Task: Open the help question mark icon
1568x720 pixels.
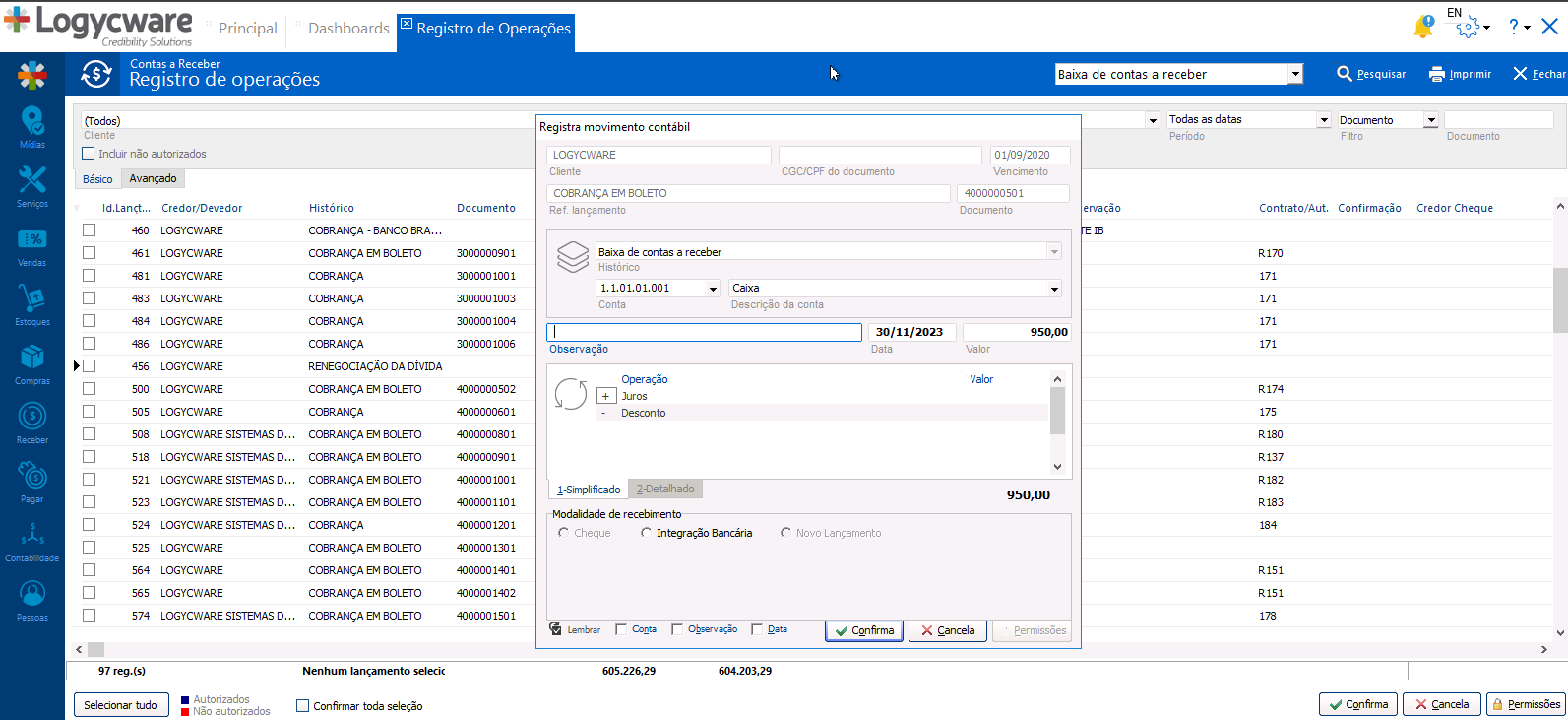Action: [1514, 27]
